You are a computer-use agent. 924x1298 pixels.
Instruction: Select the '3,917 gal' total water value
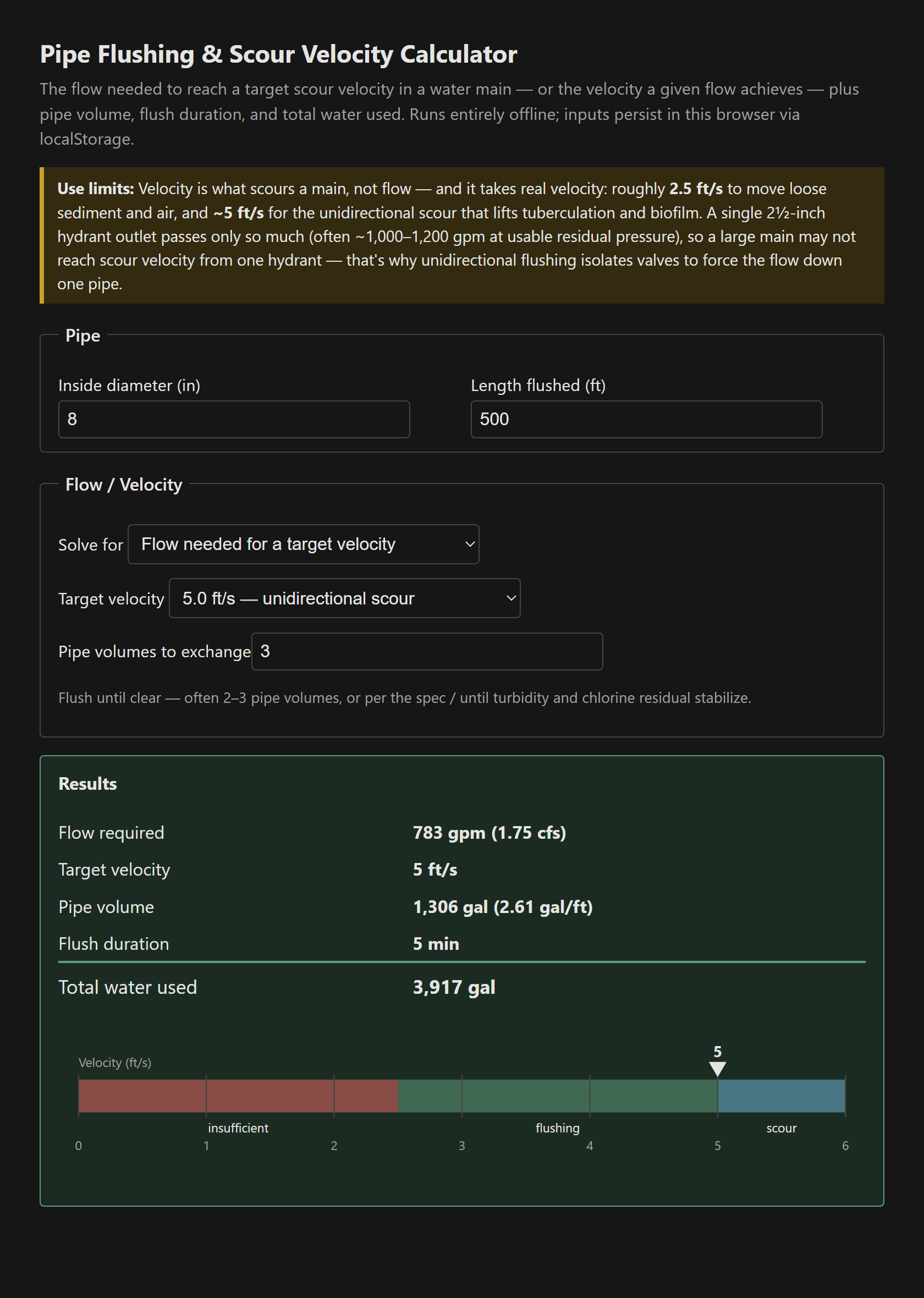454,987
